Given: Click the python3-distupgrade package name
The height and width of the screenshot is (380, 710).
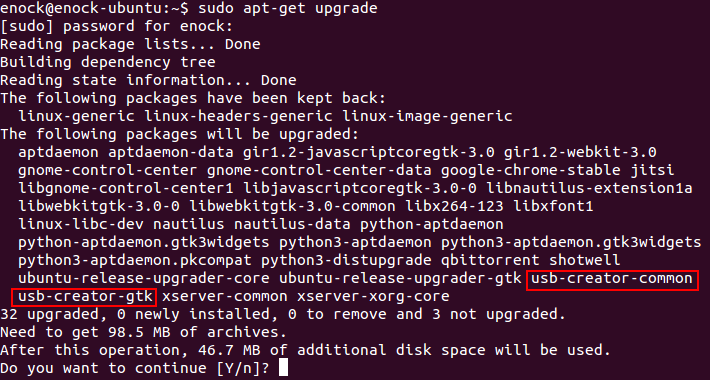Looking at the screenshot, I should coord(346,260).
